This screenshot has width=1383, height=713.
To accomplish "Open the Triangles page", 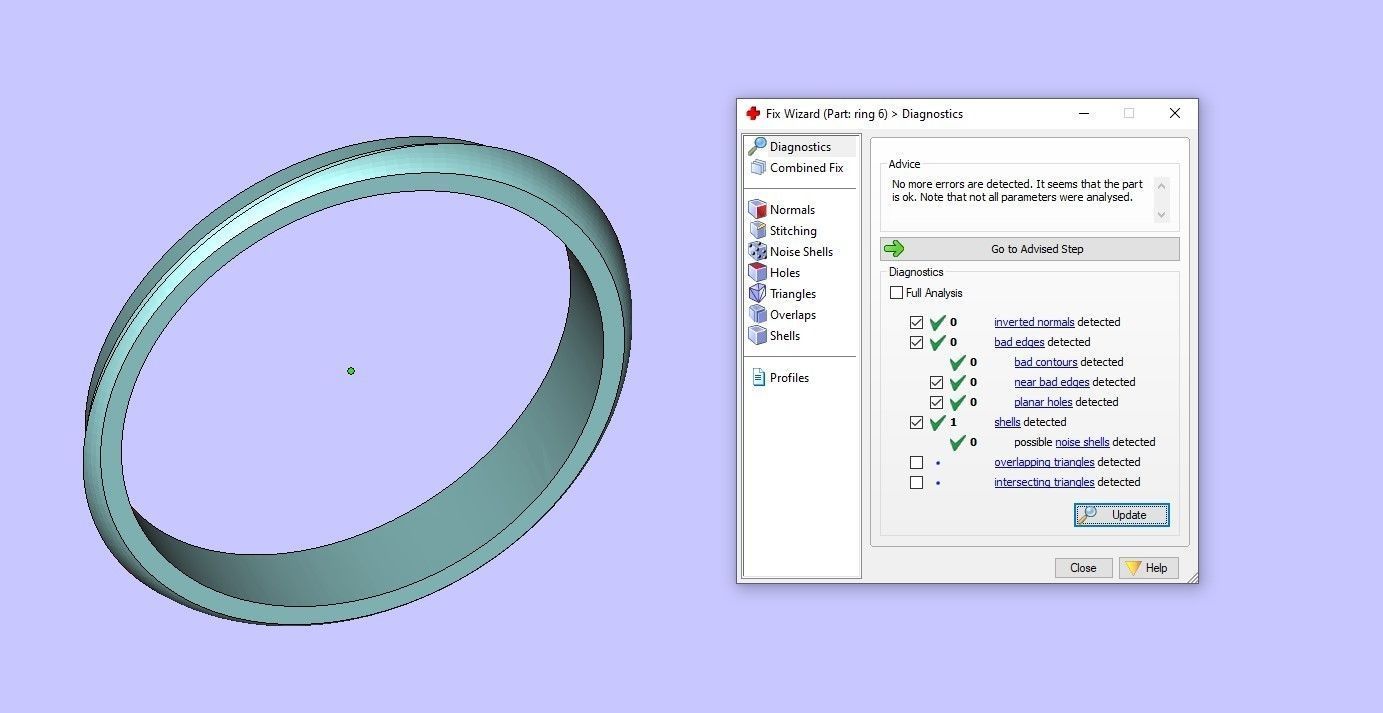I will [x=793, y=294].
